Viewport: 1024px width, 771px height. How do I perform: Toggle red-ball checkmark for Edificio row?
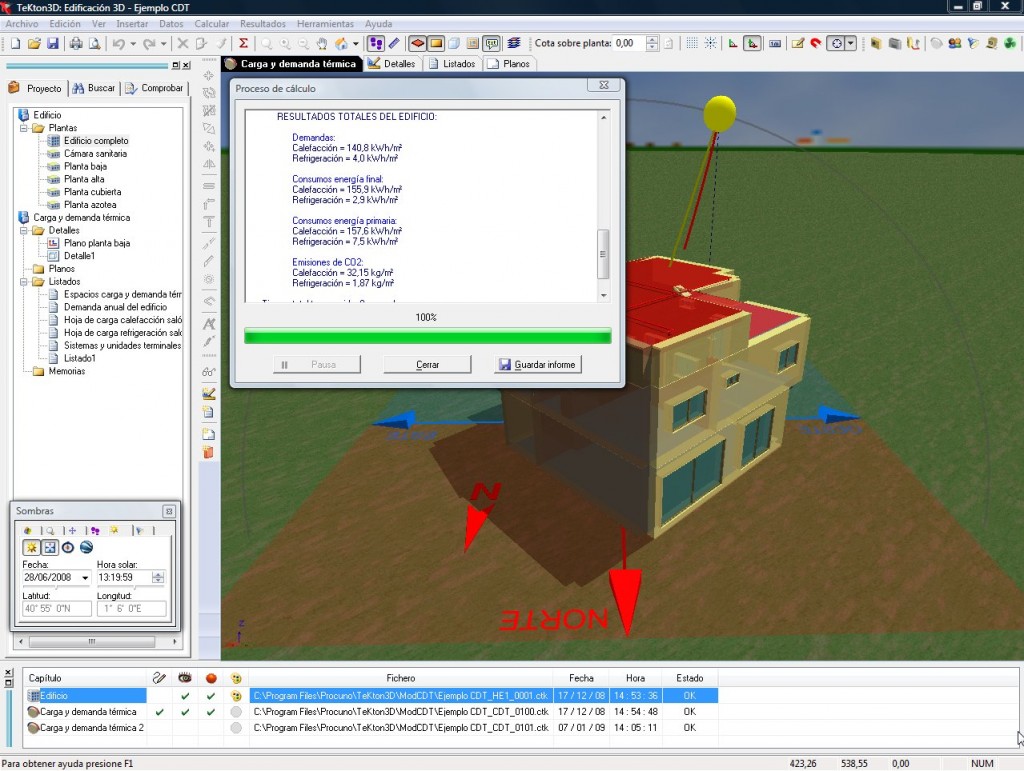click(x=211, y=696)
